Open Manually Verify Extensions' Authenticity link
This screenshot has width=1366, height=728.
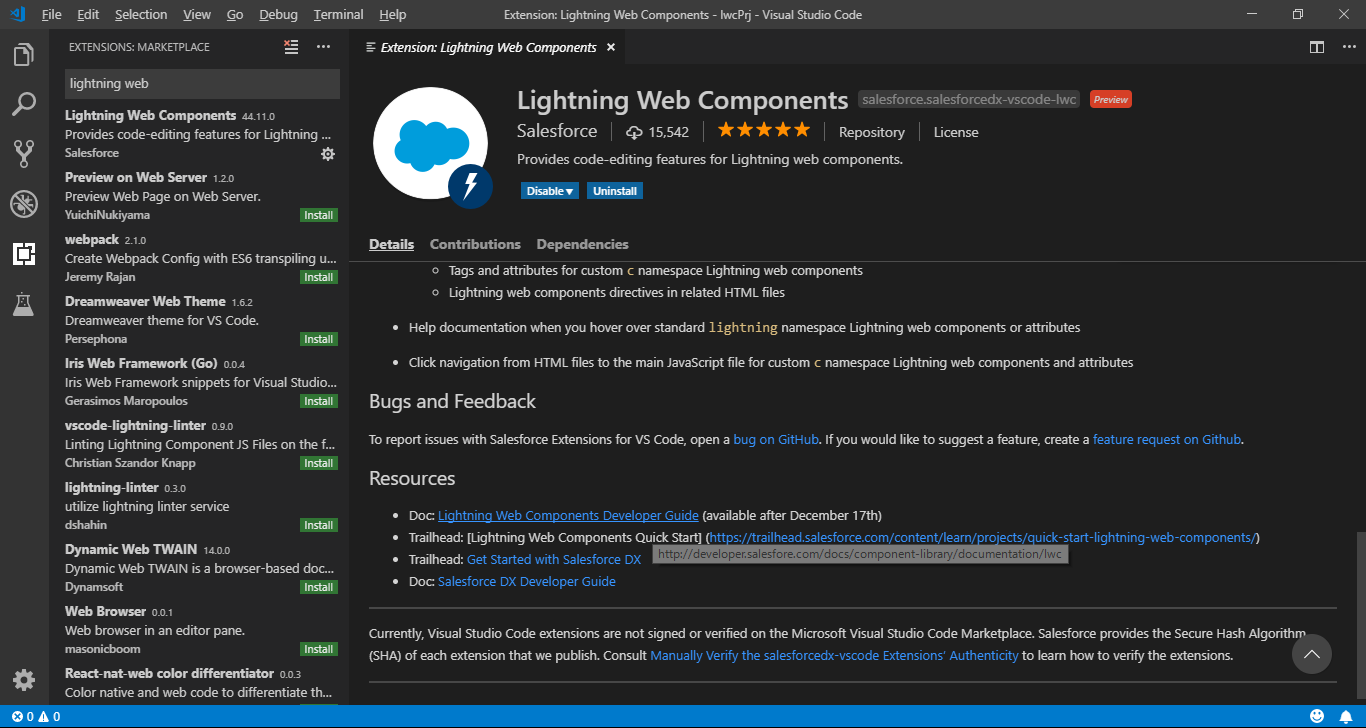point(834,655)
